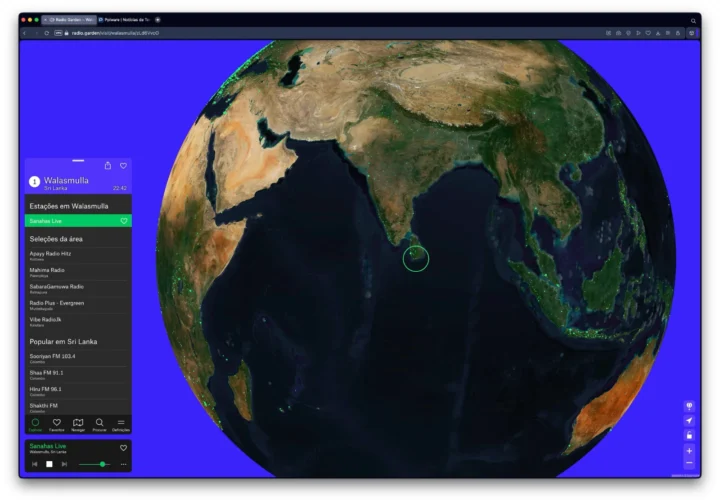
Task: Toggle heart in the bottom player bar
Action: click(123, 447)
